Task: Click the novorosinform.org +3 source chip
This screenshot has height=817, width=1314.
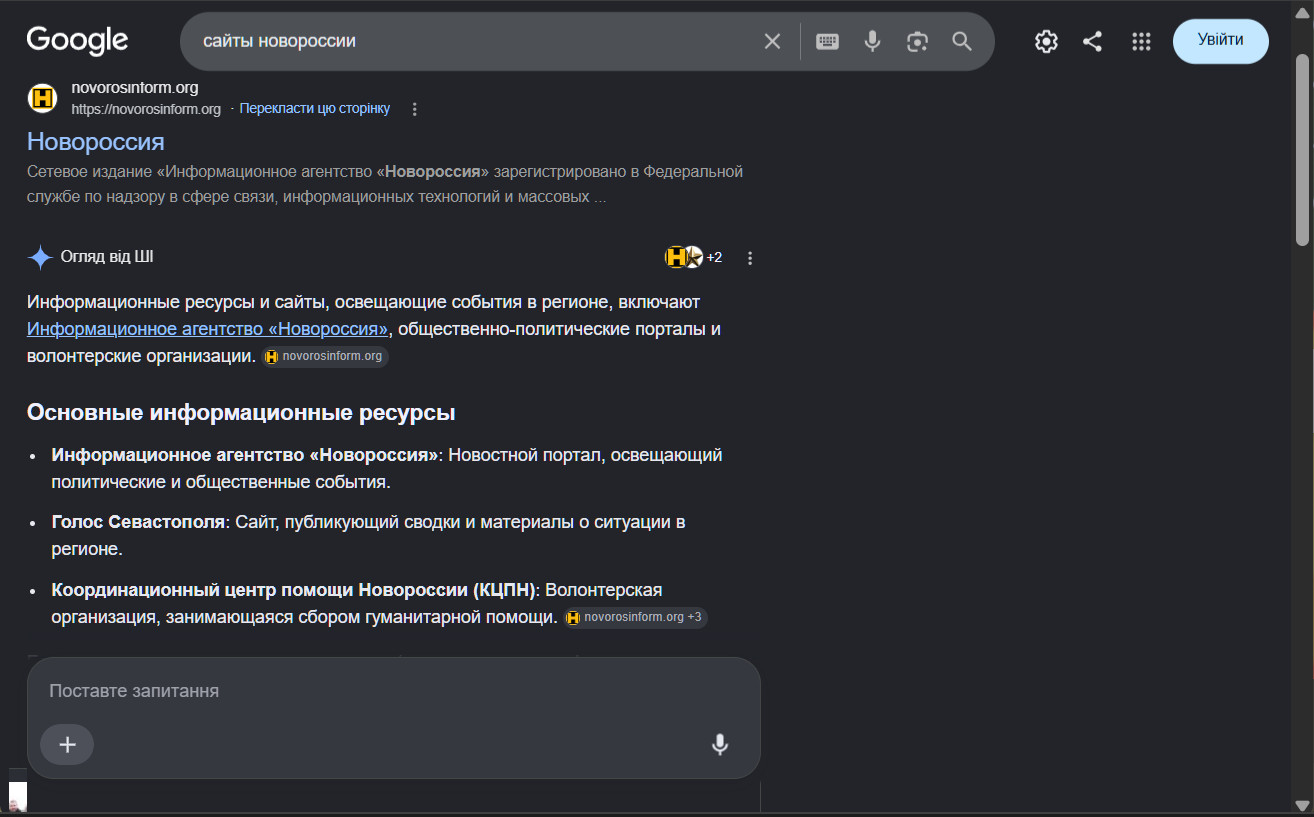Action: point(636,617)
